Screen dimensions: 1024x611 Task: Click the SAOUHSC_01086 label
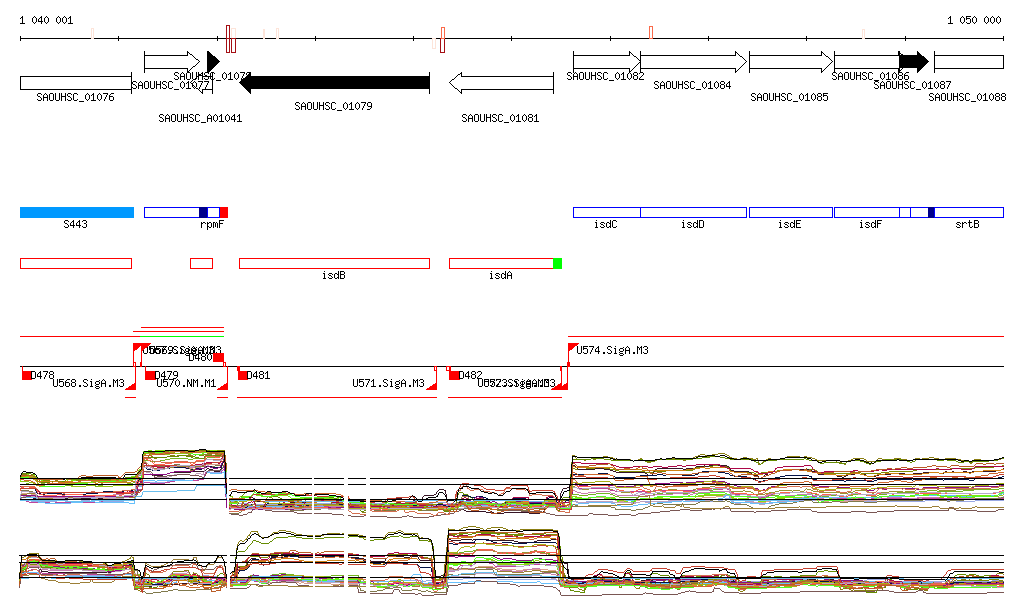click(870, 76)
